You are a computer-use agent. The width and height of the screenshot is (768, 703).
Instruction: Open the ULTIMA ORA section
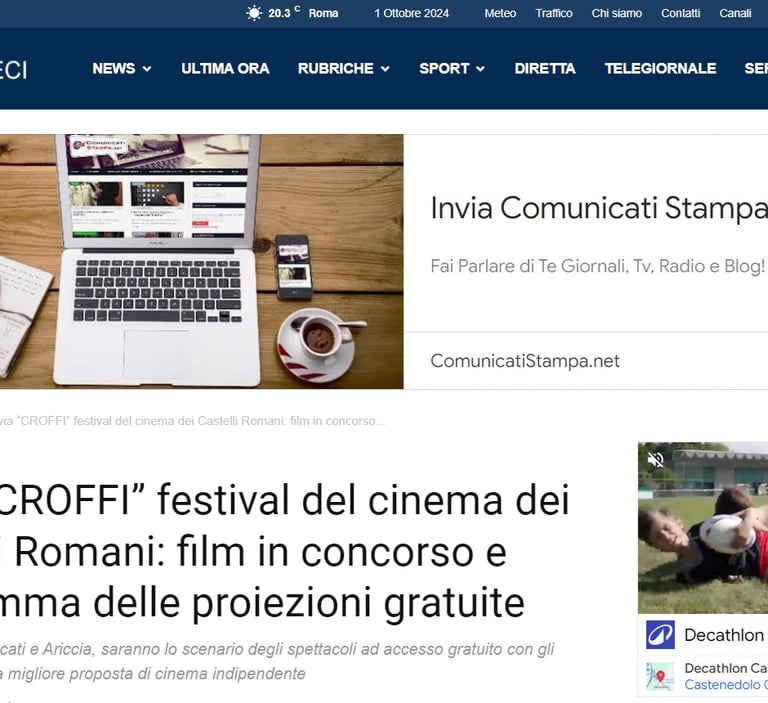point(225,69)
